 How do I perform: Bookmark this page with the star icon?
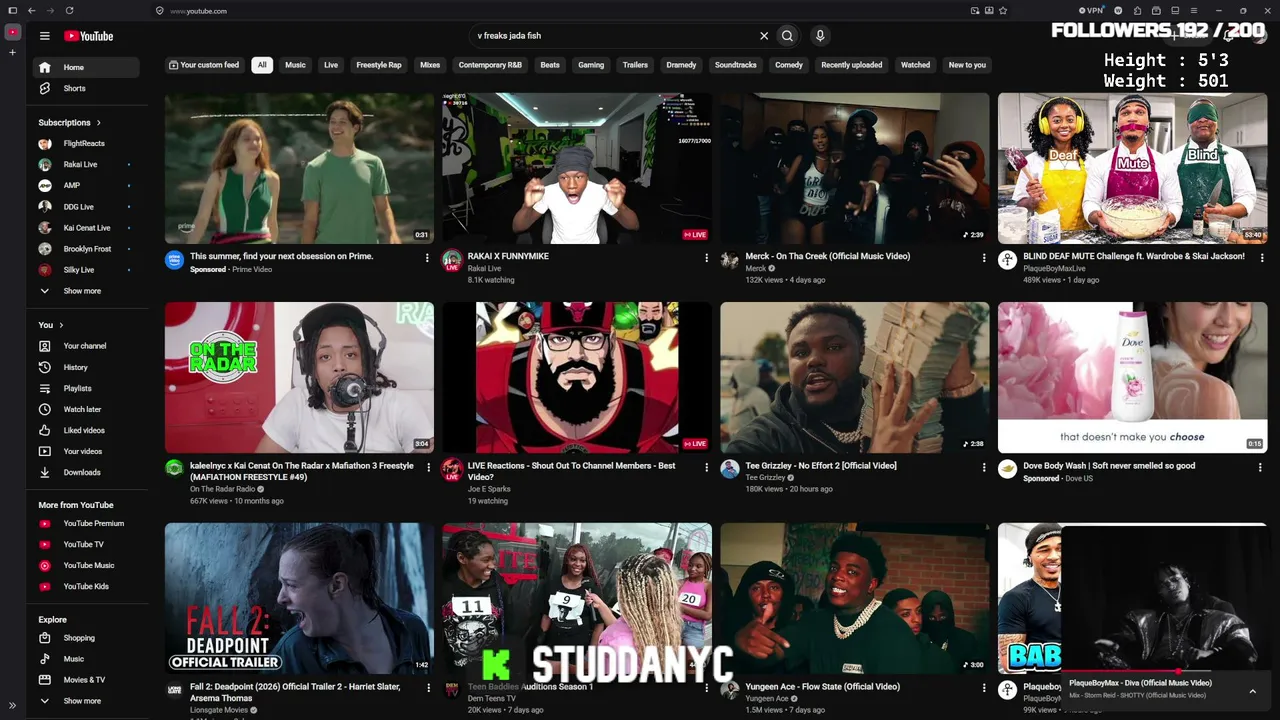(x=1003, y=11)
